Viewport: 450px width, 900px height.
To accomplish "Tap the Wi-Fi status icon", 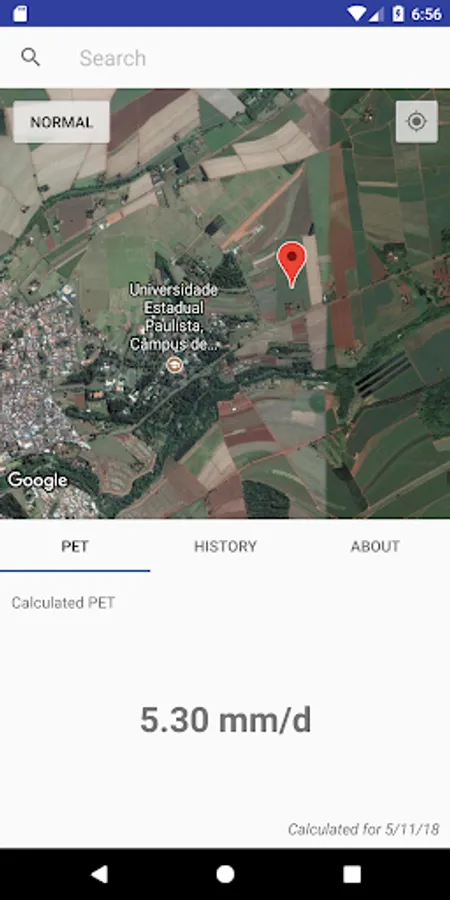I will [x=357, y=13].
